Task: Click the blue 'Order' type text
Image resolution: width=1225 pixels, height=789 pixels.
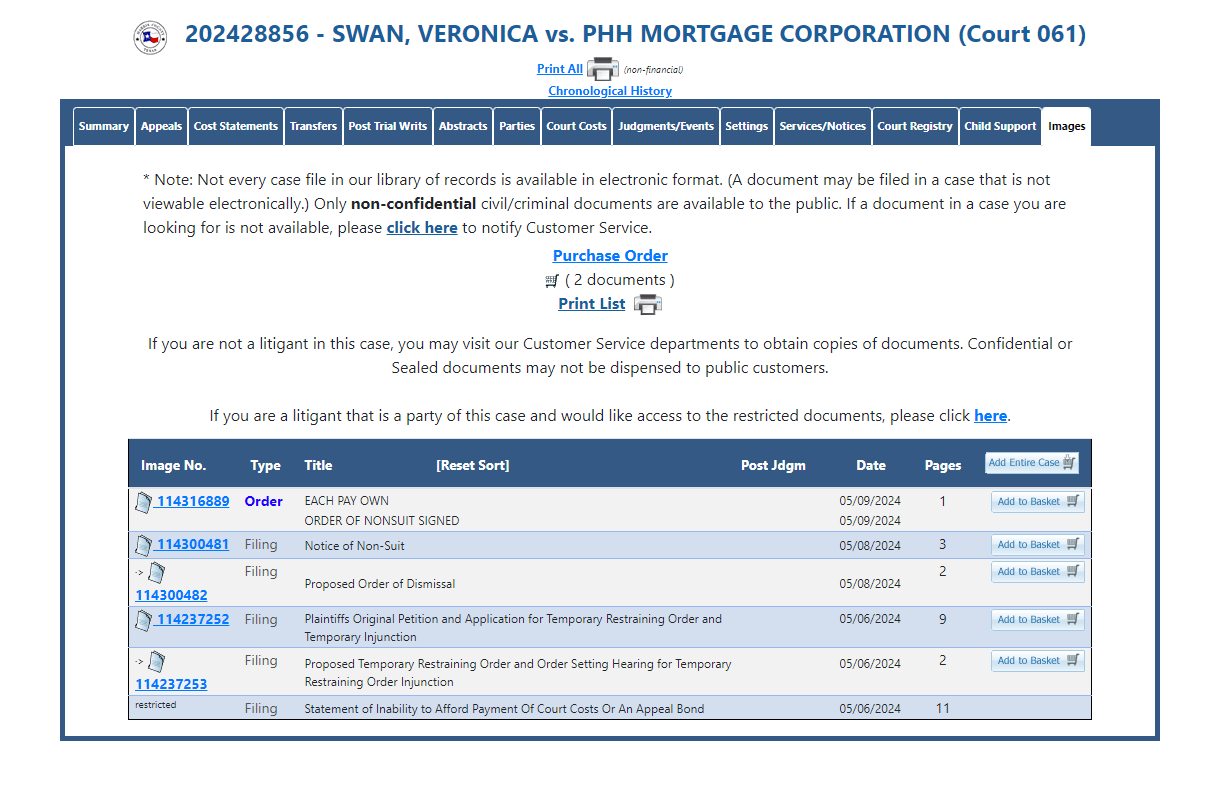Action: (264, 502)
